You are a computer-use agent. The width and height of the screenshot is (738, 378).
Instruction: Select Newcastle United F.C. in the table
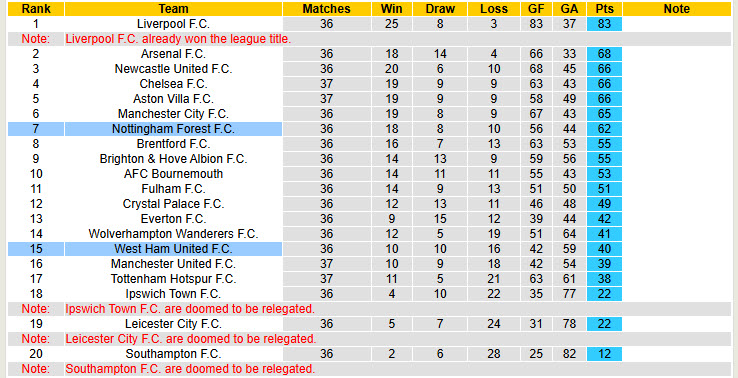coord(173,69)
